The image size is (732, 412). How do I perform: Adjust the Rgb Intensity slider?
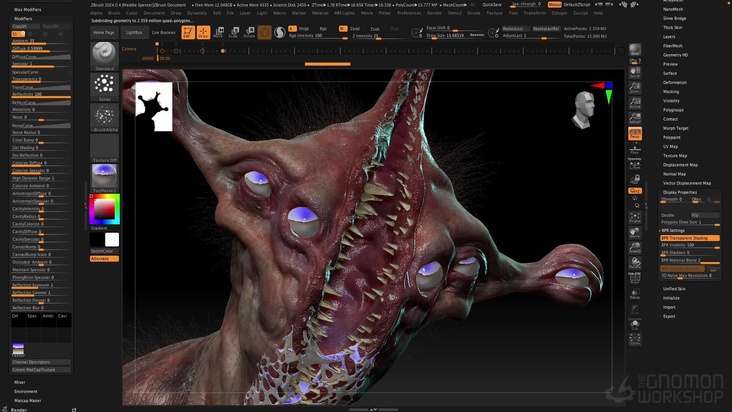tap(317, 36)
